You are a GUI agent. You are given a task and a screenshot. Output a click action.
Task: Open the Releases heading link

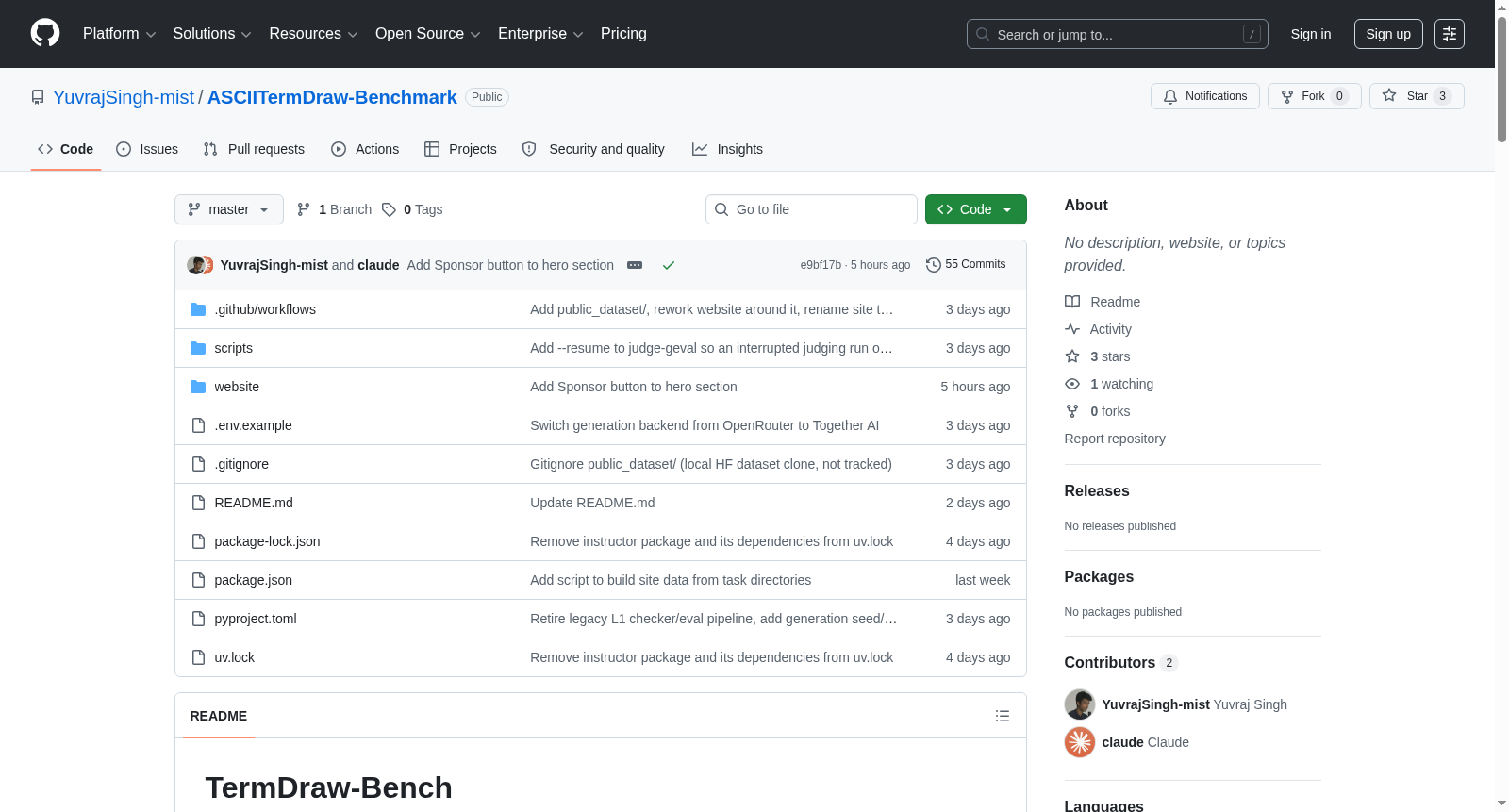tap(1097, 490)
